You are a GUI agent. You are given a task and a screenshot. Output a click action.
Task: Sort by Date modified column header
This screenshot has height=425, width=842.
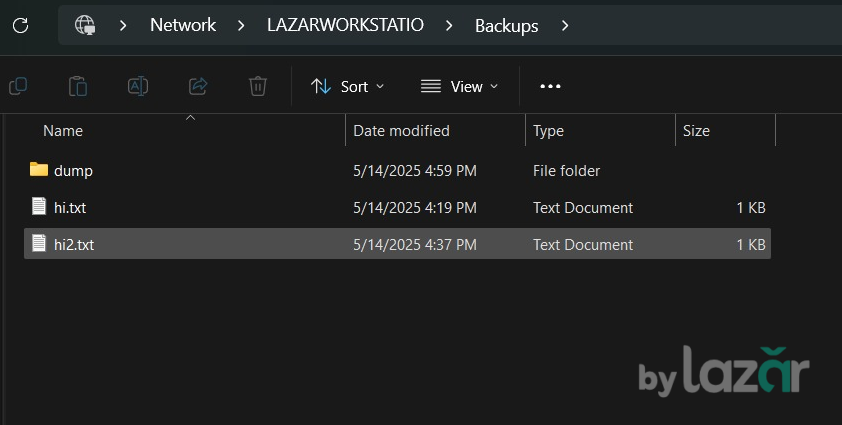tap(401, 131)
